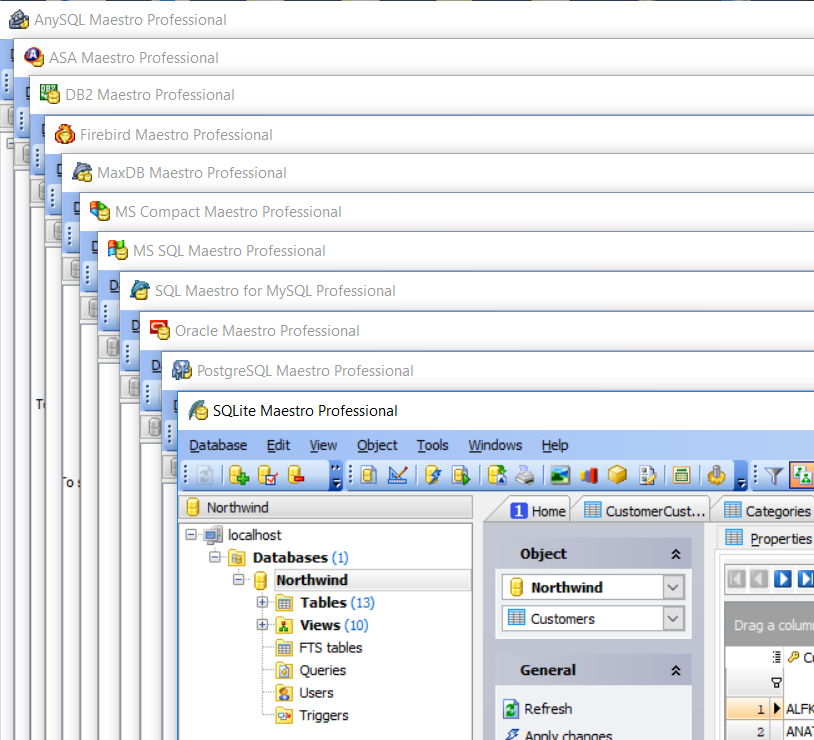814x740 pixels.
Task: Select Queries in database tree
Action: tap(322, 670)
